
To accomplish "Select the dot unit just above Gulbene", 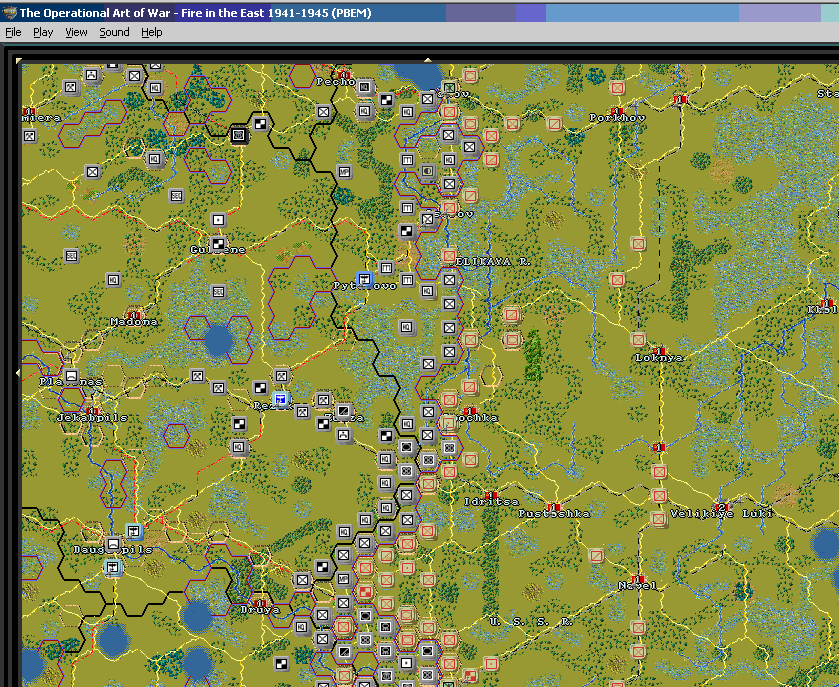I will point(218,220).
